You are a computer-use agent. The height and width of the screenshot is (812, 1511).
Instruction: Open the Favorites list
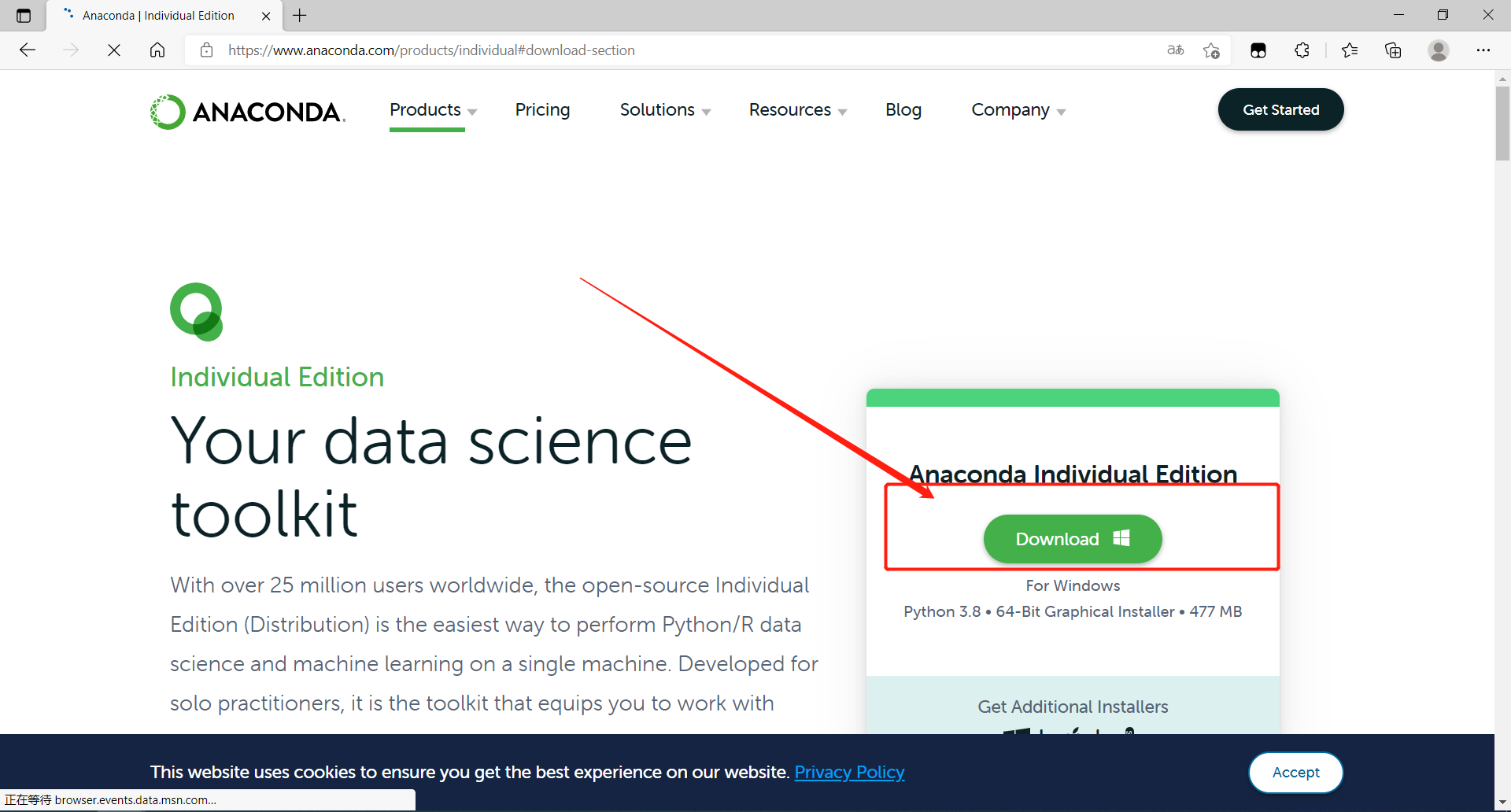tap(1350, 50)
